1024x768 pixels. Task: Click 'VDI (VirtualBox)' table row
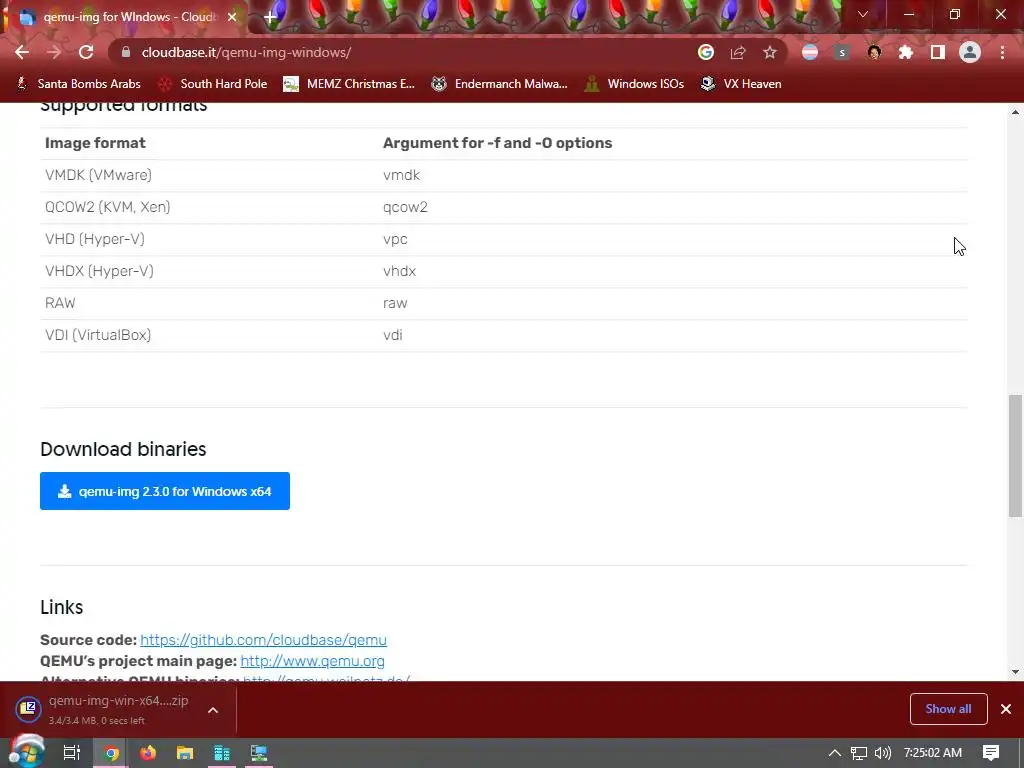pos(504,335)
